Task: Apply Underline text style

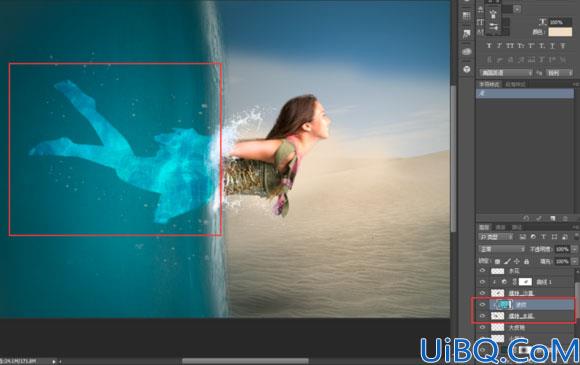Action: click(x=553, y=45)
